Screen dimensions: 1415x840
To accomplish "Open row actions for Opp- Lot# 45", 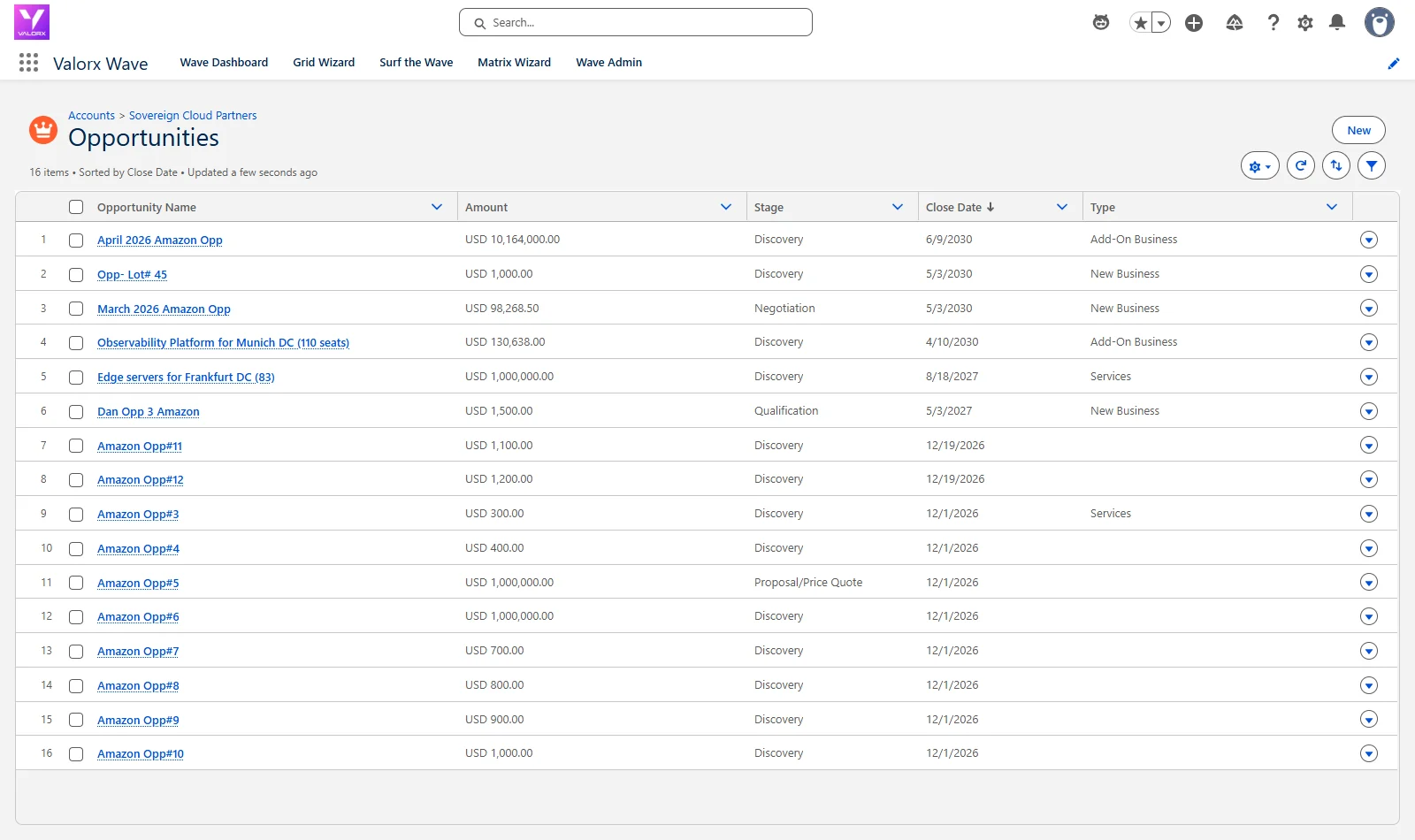I will (1369, 274).
